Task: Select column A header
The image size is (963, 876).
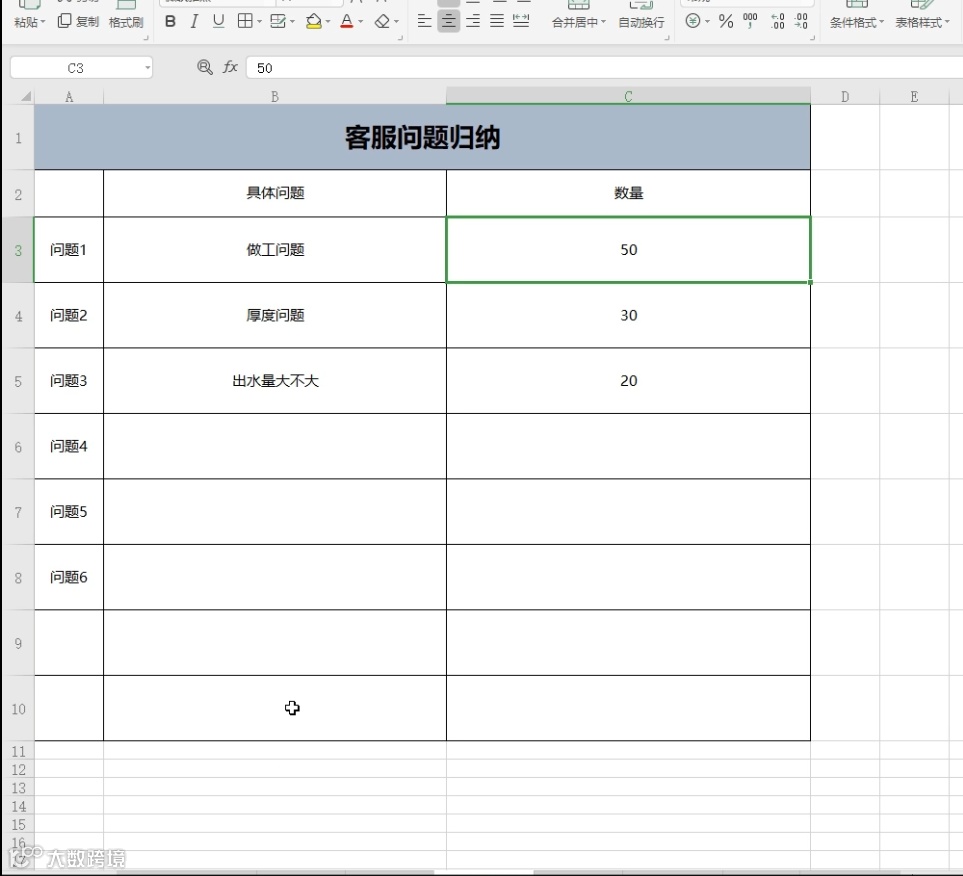Action: point(69,96)
